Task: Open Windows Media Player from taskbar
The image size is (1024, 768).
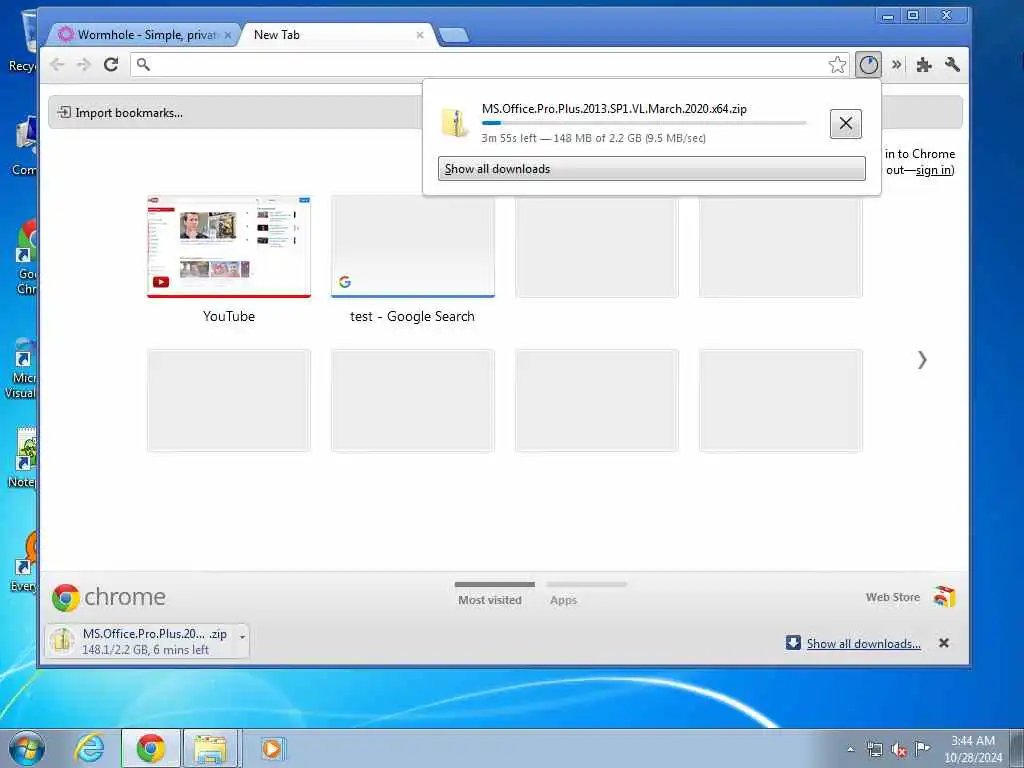Action: point(272,748)
